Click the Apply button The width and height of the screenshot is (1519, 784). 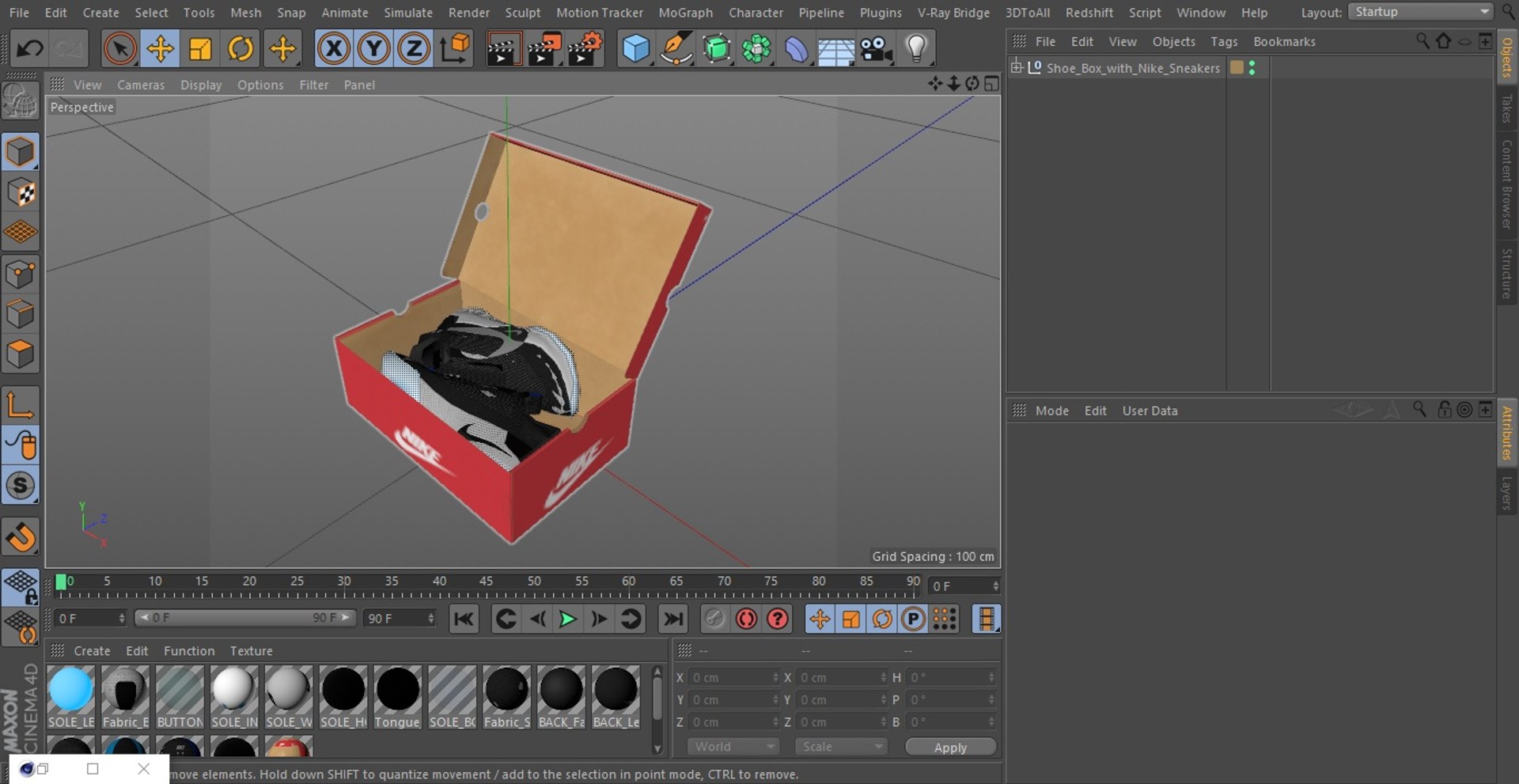click(x=950, y=747)
